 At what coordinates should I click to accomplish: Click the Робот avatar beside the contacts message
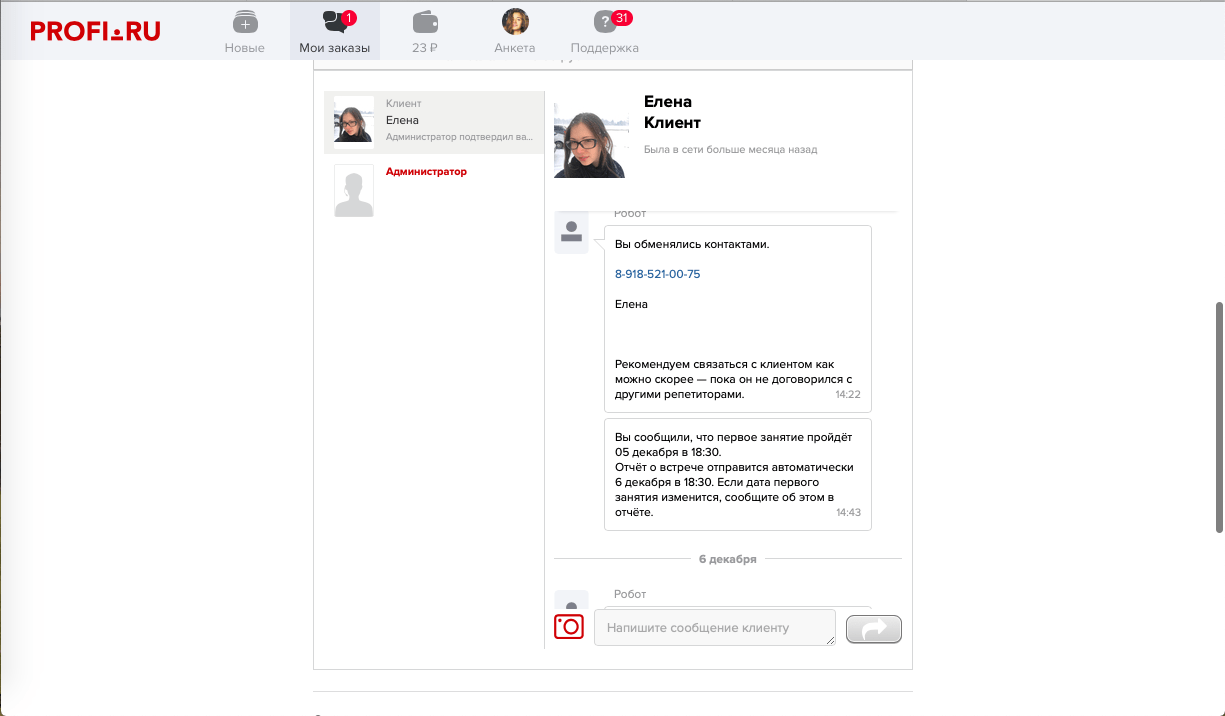[571, 233]
